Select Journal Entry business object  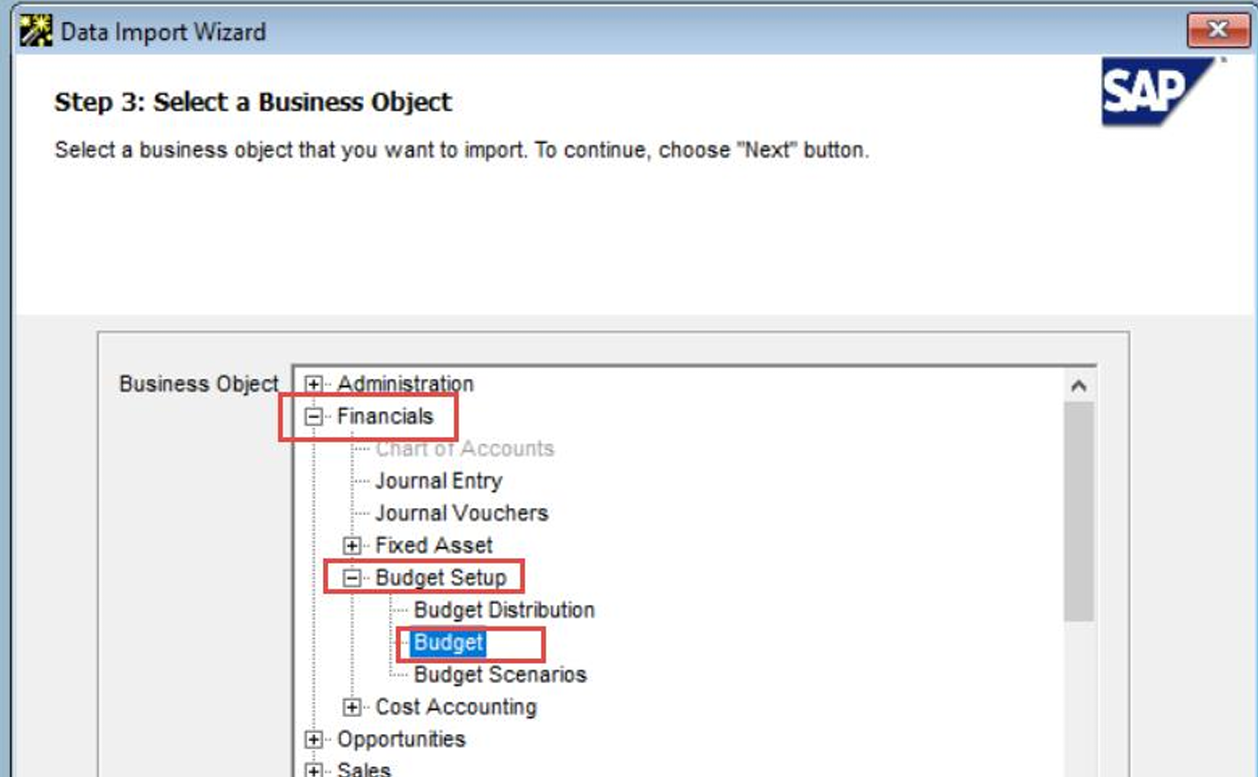click(438, 481)
